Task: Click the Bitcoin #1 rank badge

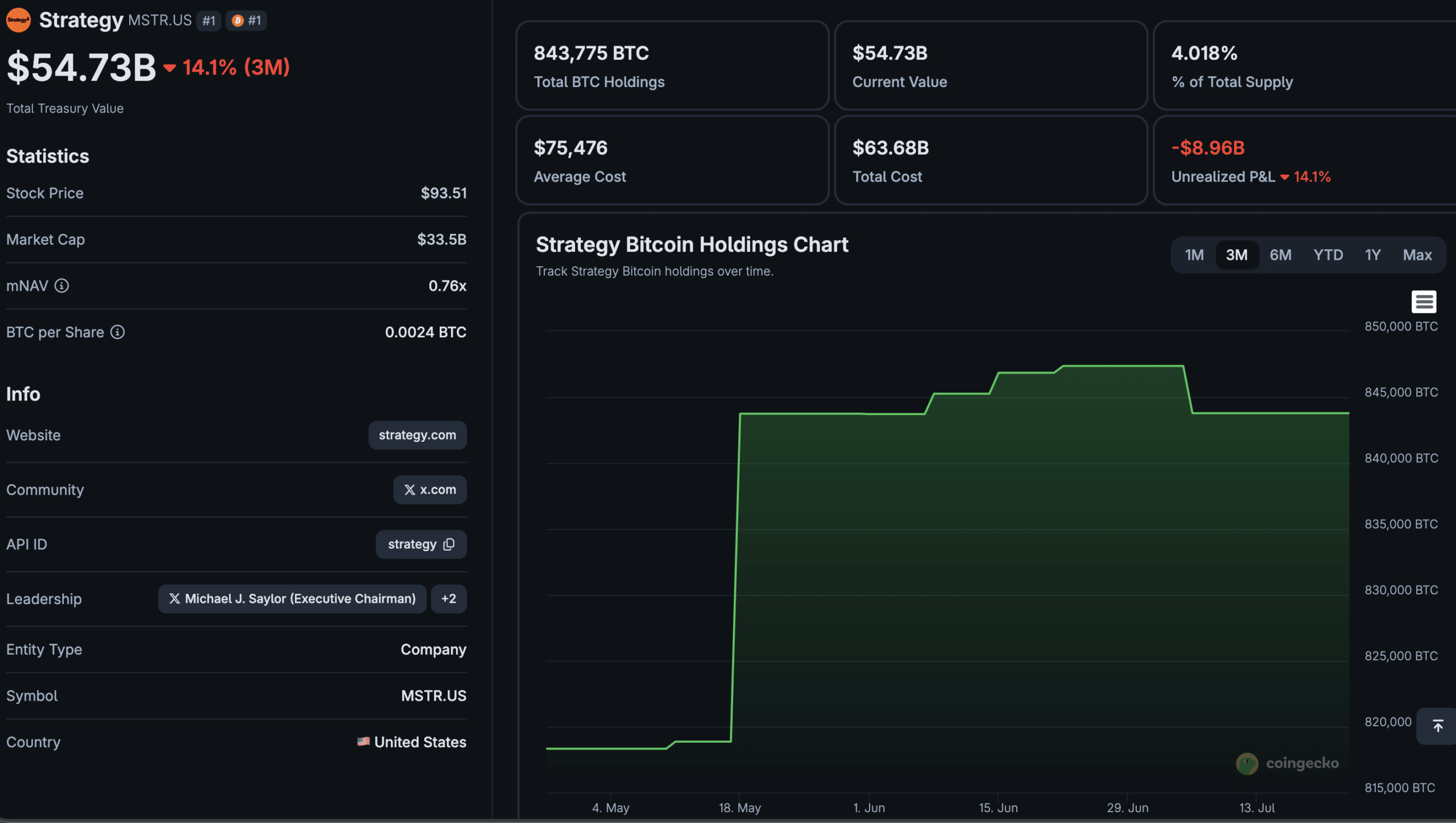Action: pyautogui.click(x=246, y=21)
